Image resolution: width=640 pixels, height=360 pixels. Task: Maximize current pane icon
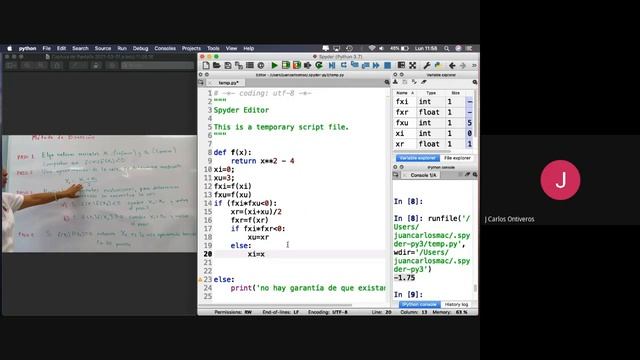[401, 65]
